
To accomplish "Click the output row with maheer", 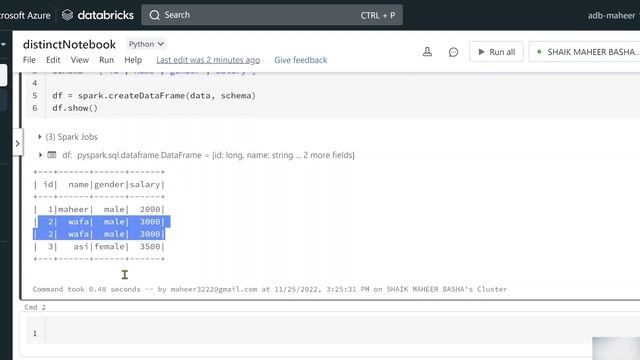I will coord(99,209).
